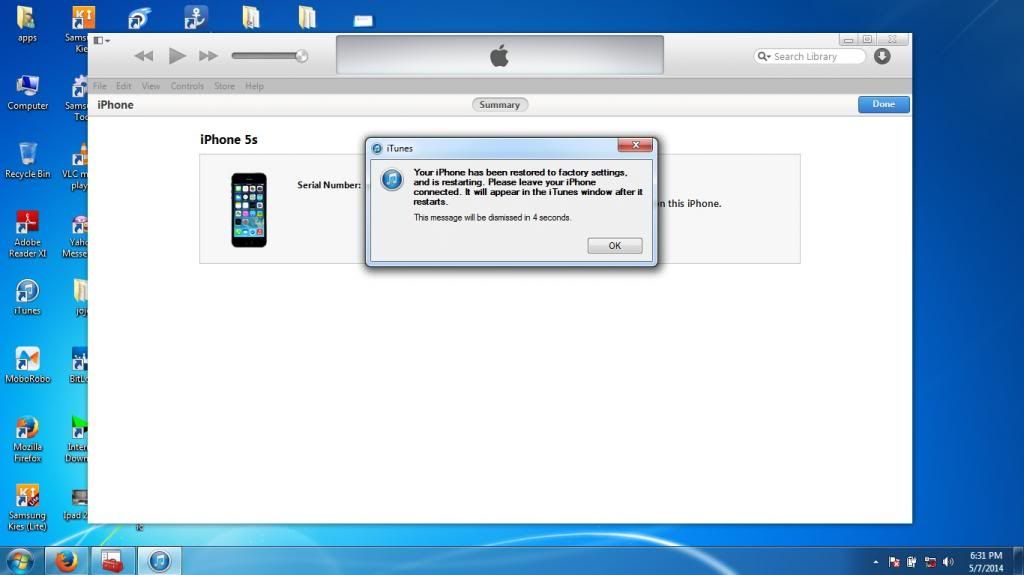This screenshot has width=1024, height=575.
Task: Open Samsung Kies (Lite) desktop shortcut
Action: tap(27, 508)
